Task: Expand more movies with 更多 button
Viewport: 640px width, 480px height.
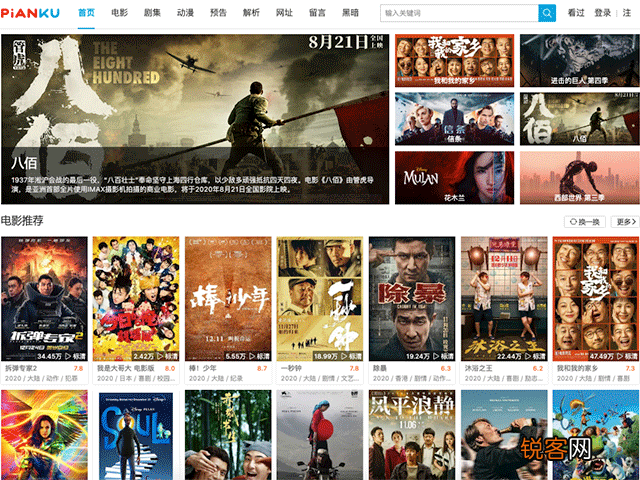Action: click(625, 222)
